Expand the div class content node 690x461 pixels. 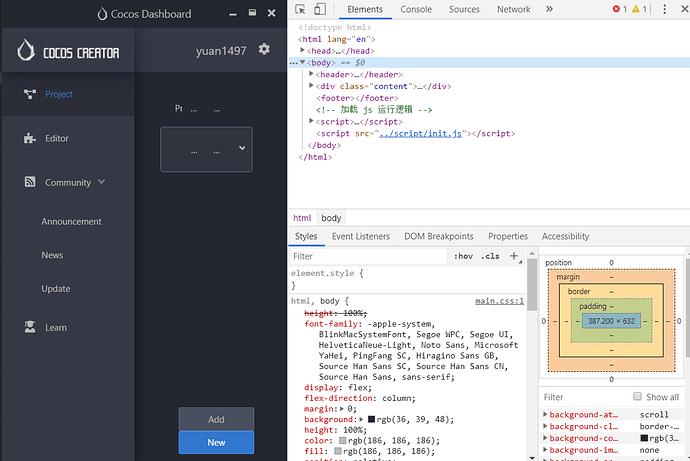point(311,86)
